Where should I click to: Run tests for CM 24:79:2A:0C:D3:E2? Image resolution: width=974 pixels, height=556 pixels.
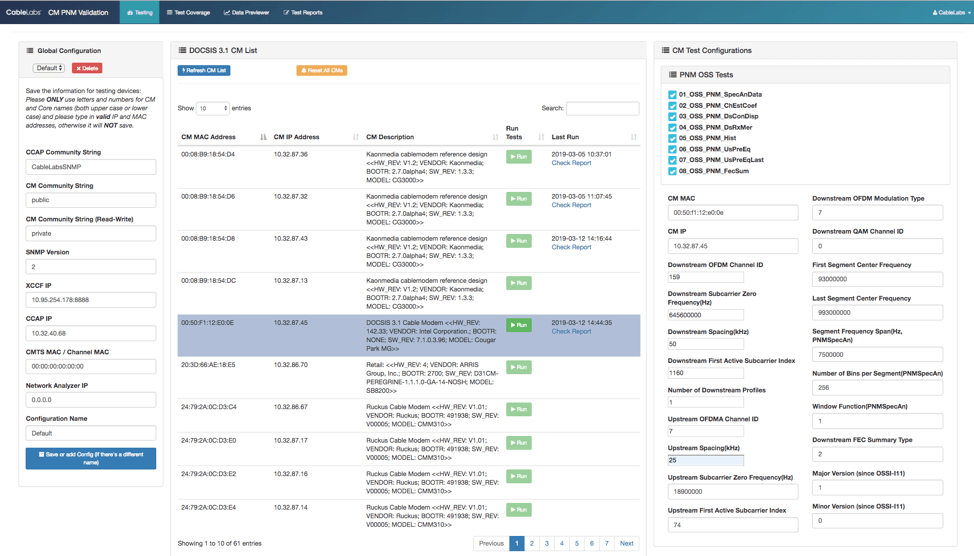(x=519, y=476)
